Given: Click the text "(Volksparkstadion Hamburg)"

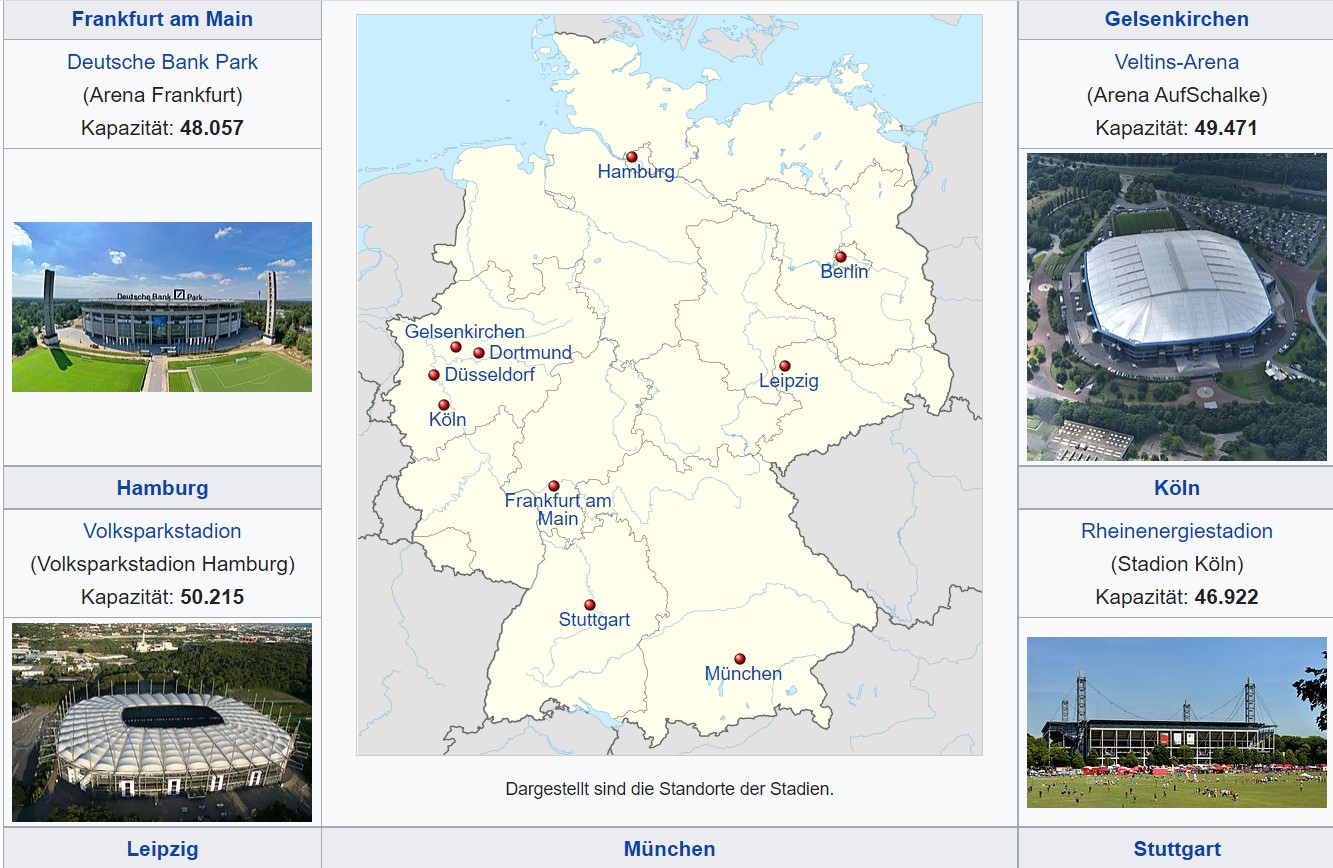Looking at the screenshot, I should click(162, 564).
